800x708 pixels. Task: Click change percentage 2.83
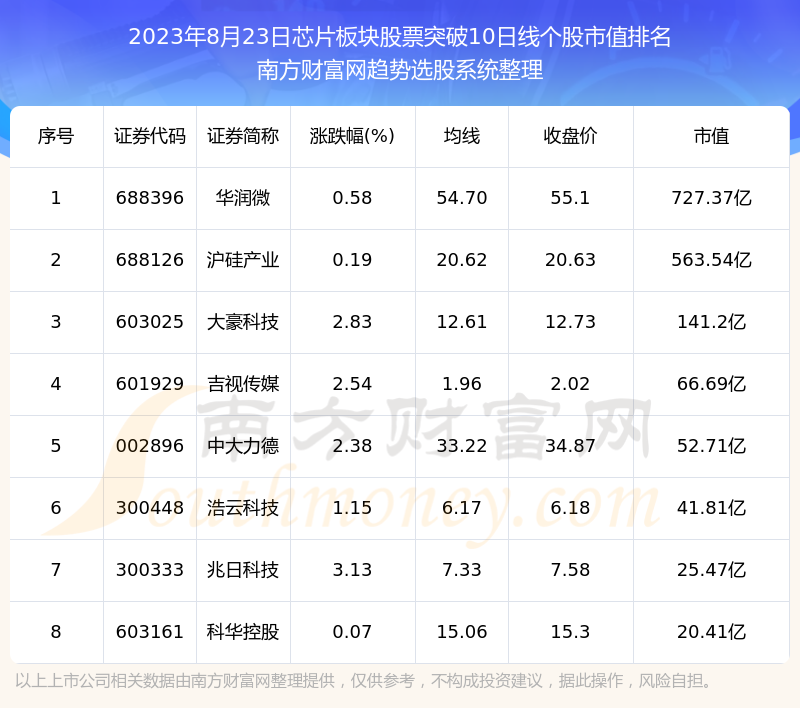click(352, 322)
